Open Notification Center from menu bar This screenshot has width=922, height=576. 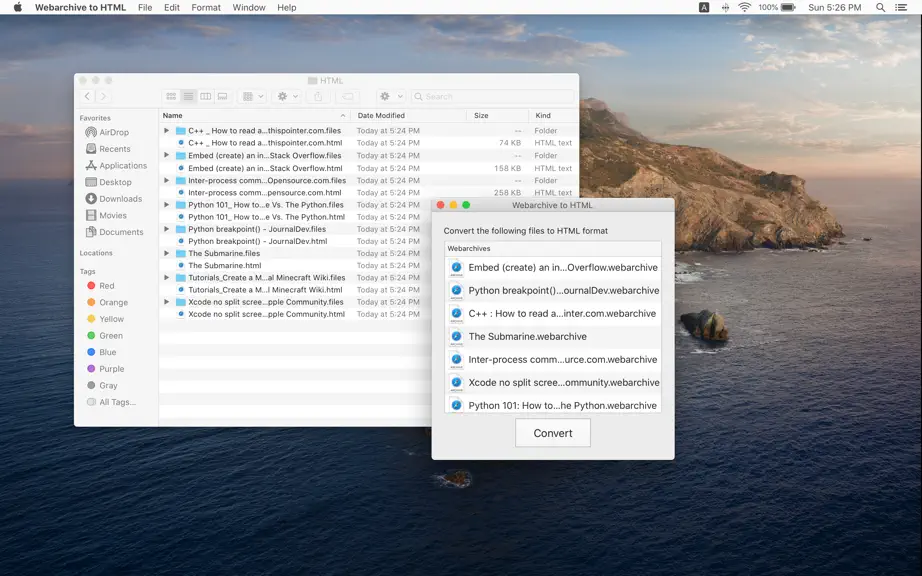click(x=900, y=7)
